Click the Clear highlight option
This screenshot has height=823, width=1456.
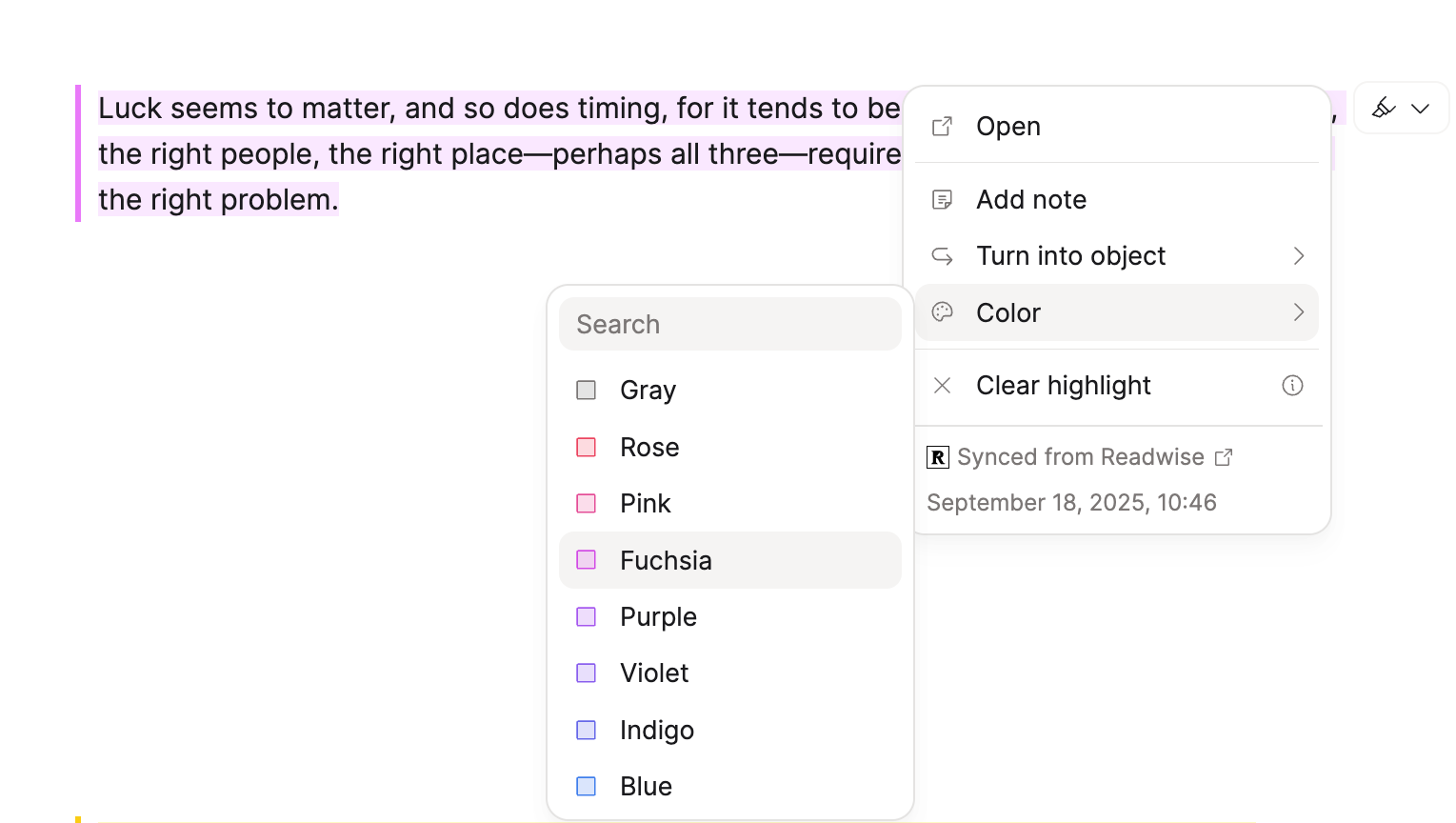1063,385
